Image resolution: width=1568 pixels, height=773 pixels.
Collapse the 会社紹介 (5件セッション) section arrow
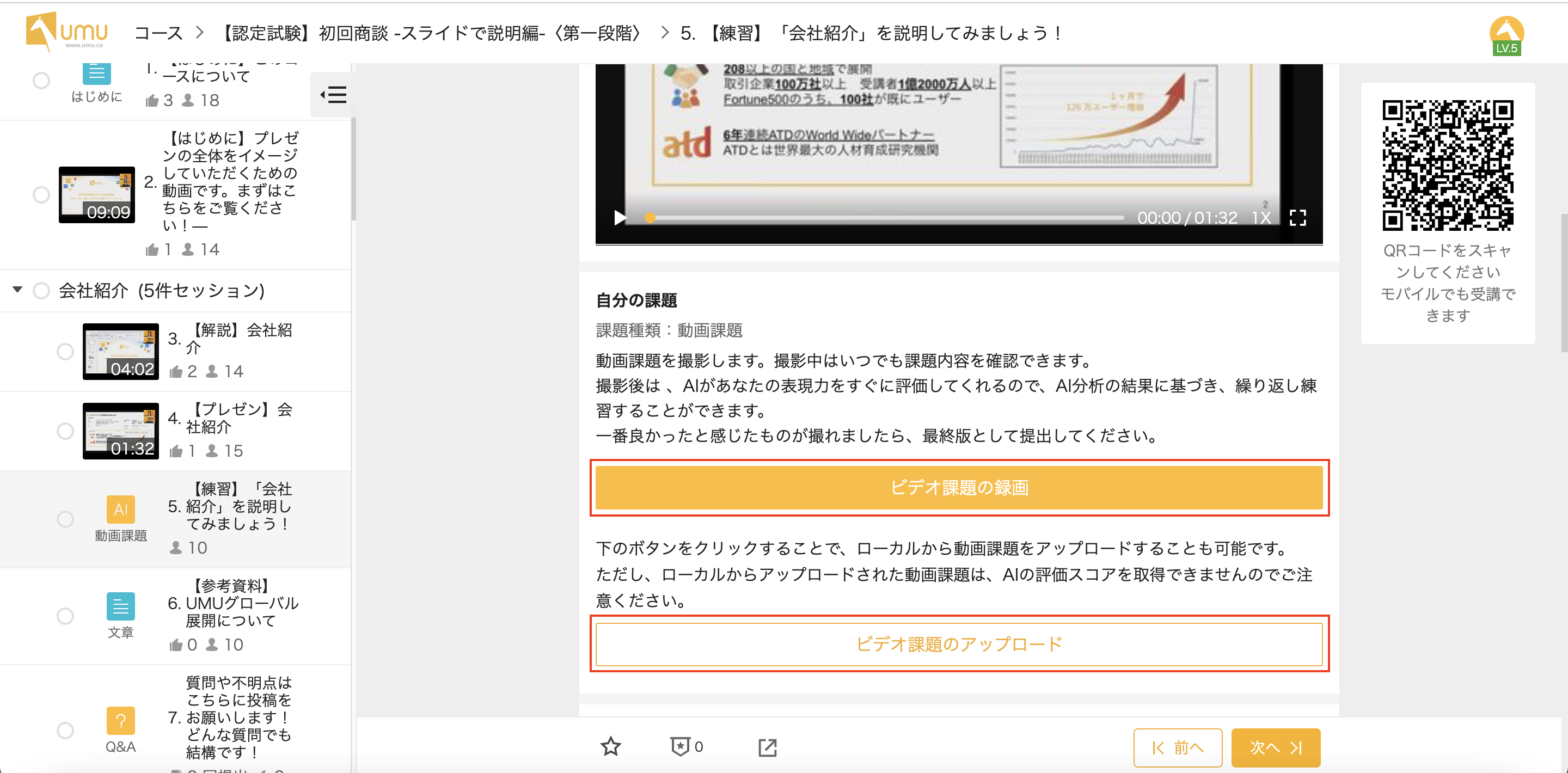(x=17, y=290)
